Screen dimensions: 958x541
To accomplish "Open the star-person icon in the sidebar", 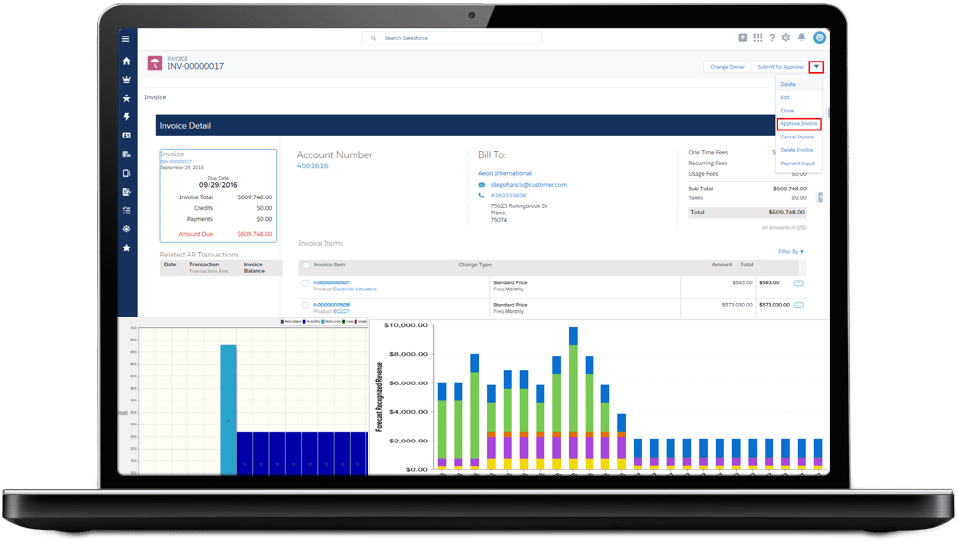I will [x=126, y=98].
